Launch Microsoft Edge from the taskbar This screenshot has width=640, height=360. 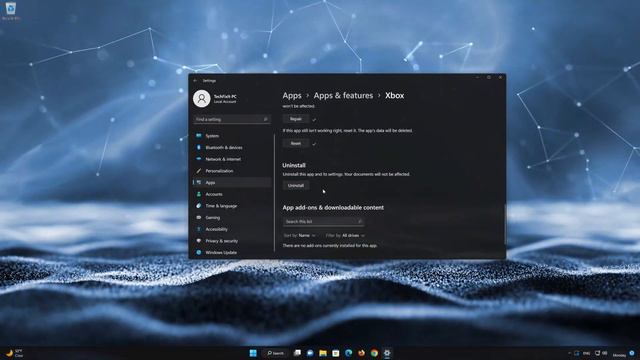[x=349, y=353]
